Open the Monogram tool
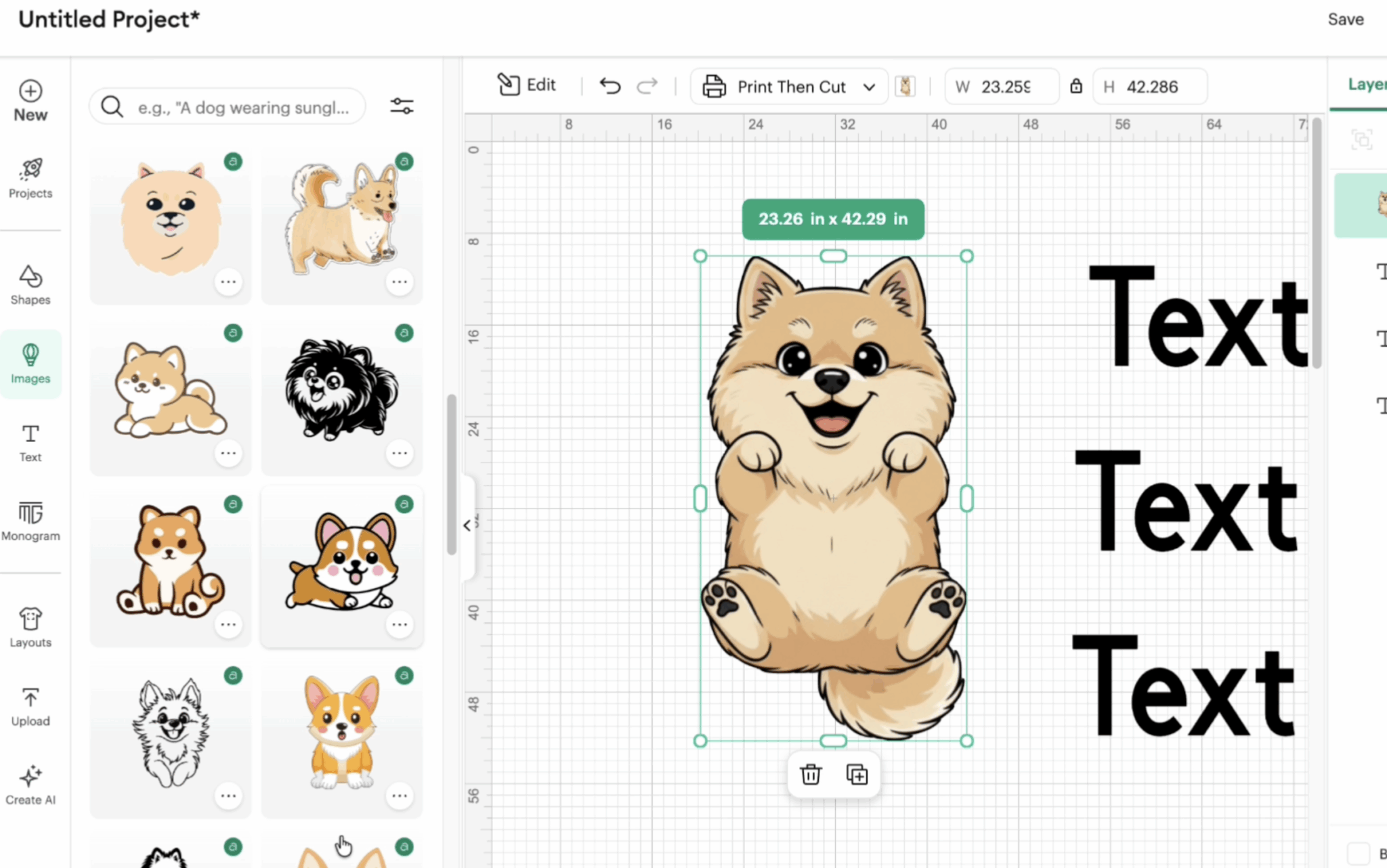The height and width of the screenshot is (868, 1387). click(30, 521)
